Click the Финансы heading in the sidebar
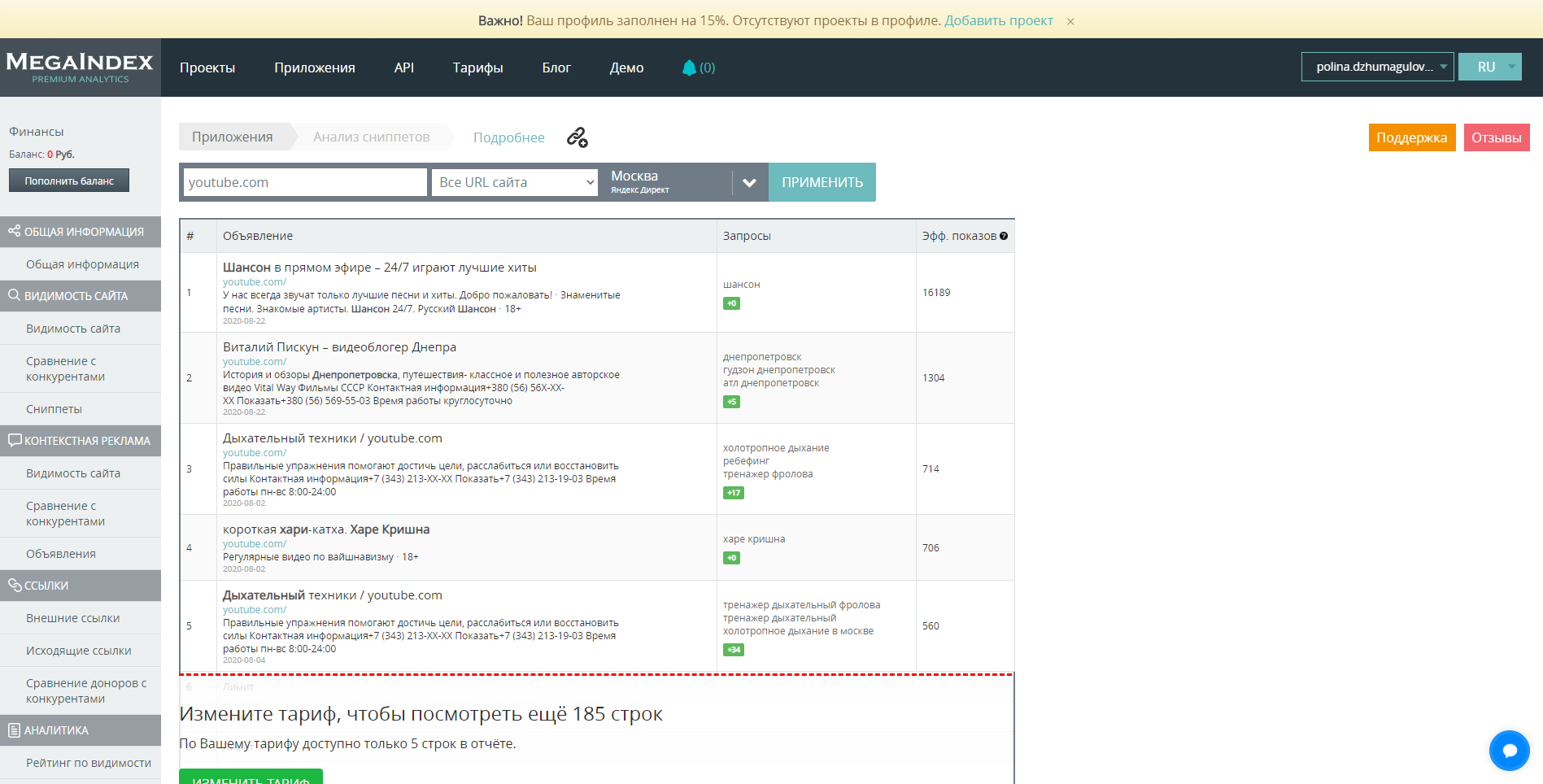This screenshot has width=1543, height=784. 36,132
